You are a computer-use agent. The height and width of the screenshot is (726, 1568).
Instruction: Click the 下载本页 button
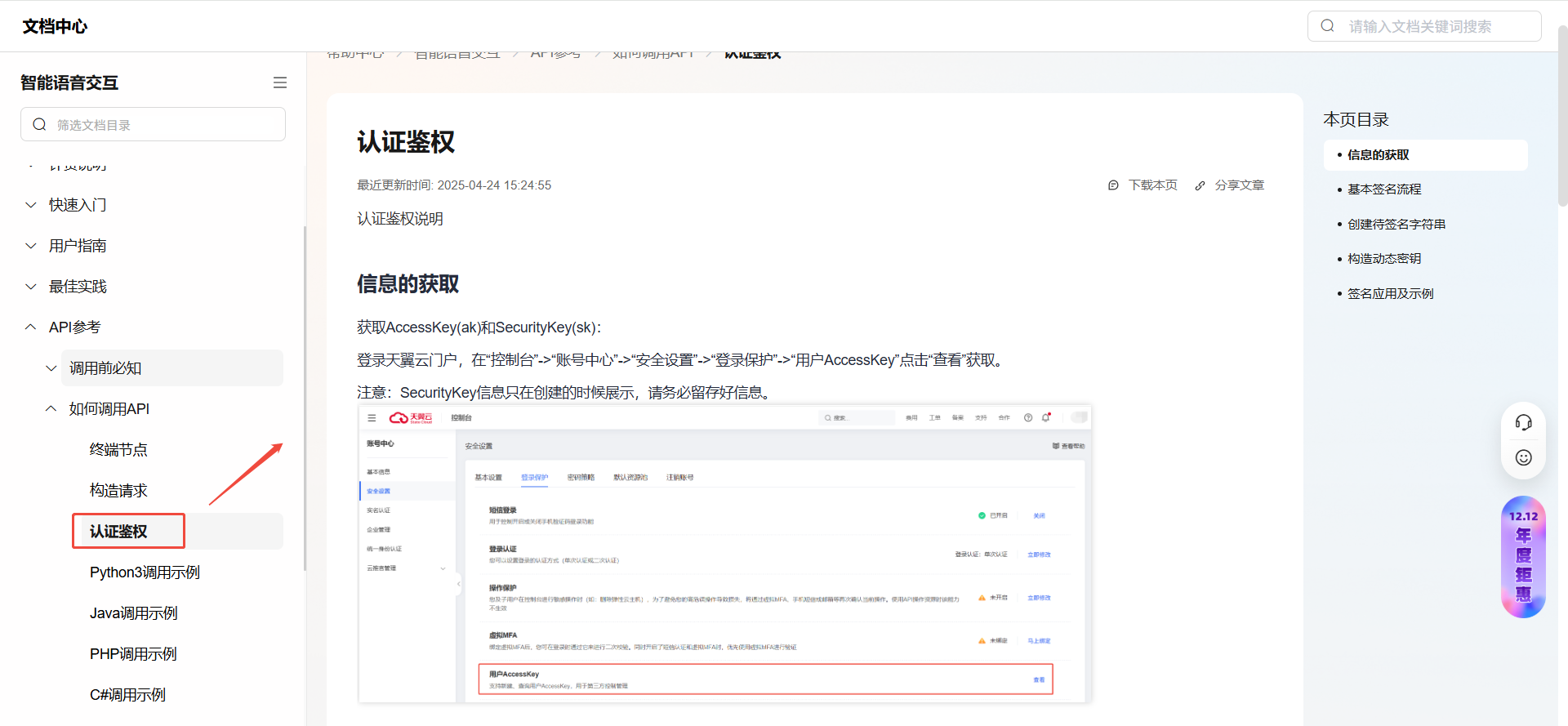click(x=1153, y=185)
